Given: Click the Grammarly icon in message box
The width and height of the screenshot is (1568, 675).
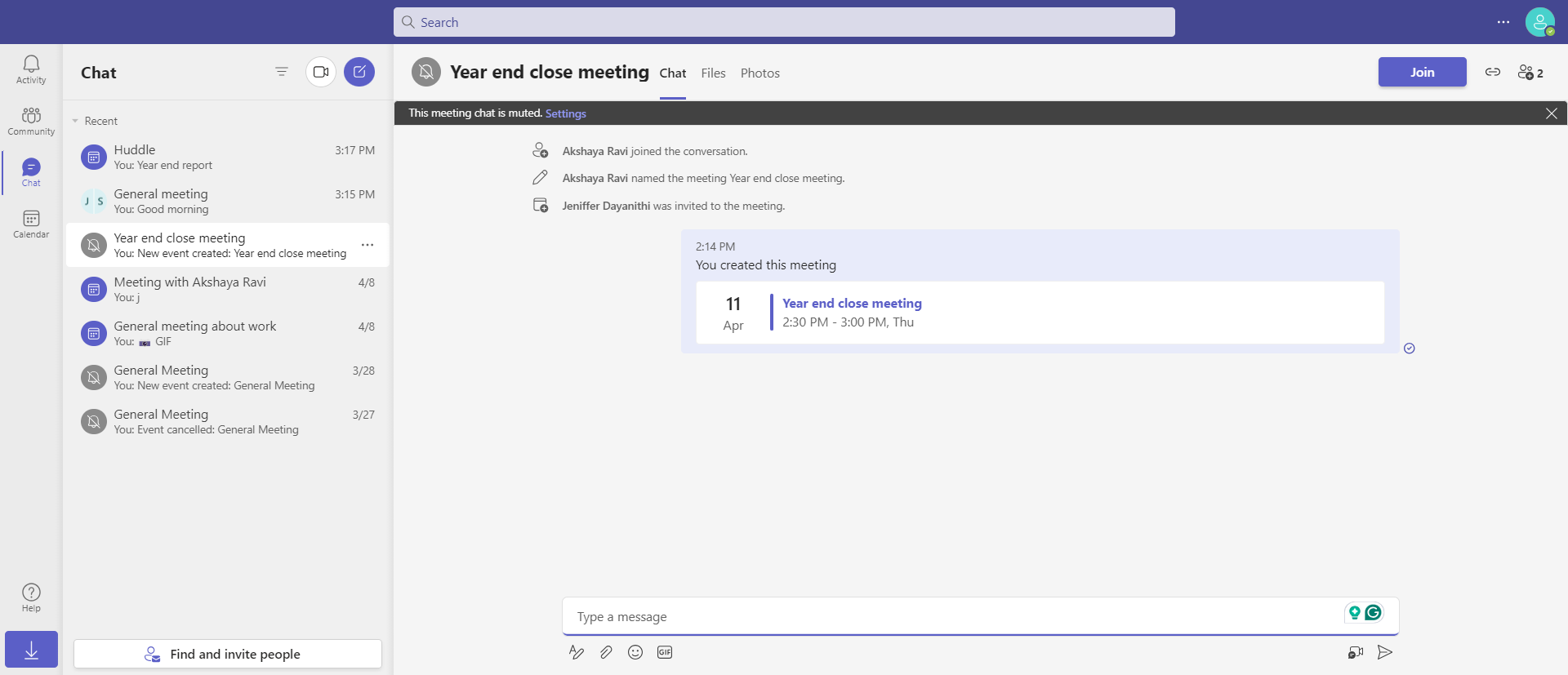Looking at the screenshot, I should pos(1374,612).
